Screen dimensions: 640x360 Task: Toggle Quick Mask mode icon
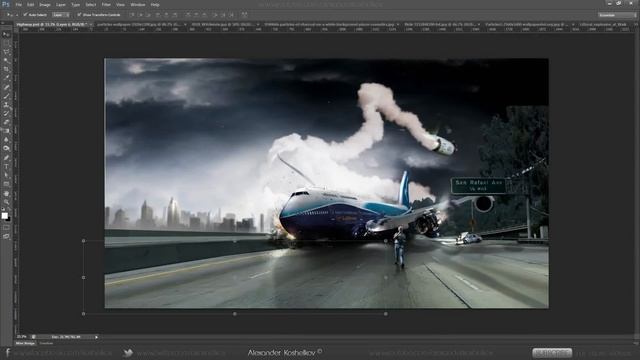point(6,228)
